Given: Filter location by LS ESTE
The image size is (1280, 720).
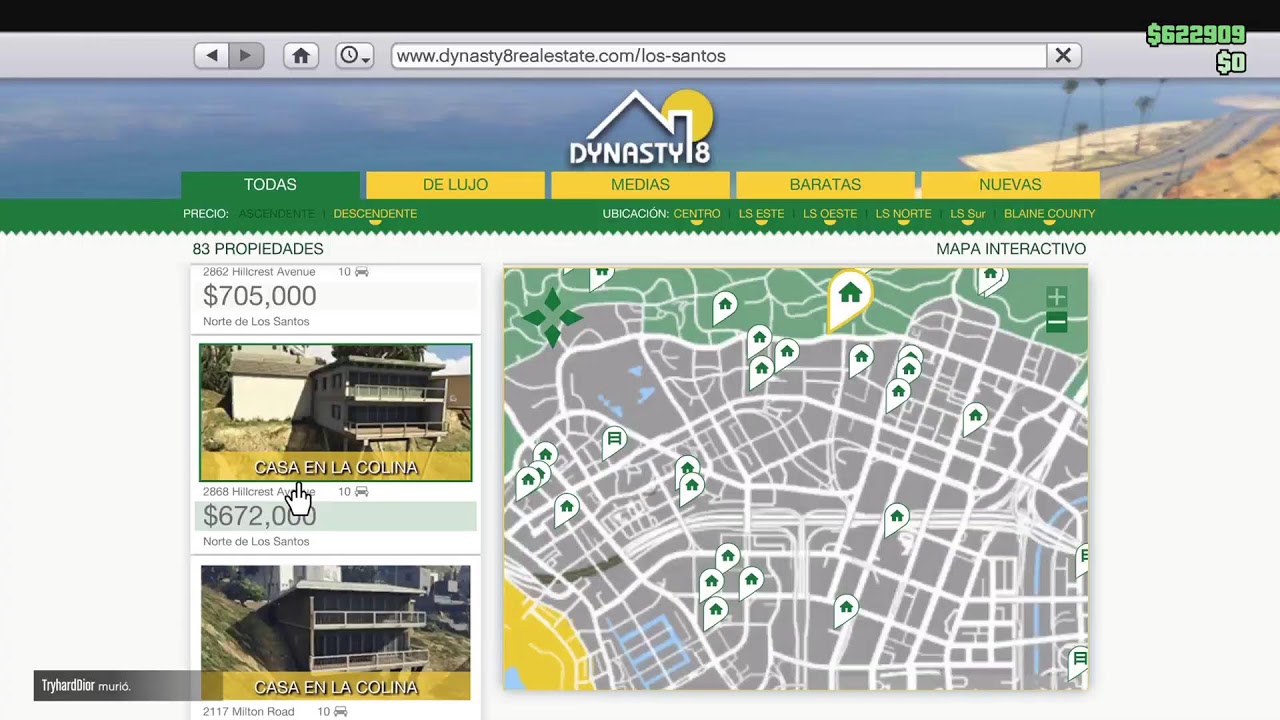Looking at the screenshot, I should 761,214.
